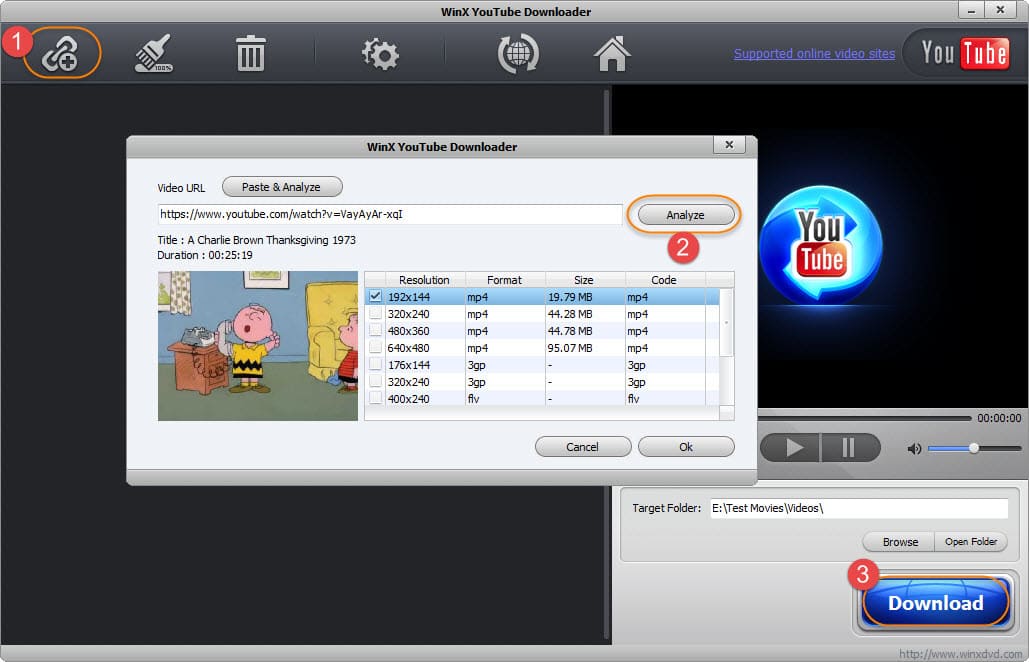Image resolution: width=1029 pixels, height=662 pixels.
Task: Open the Settings gear icon
Action: [381, 54]
